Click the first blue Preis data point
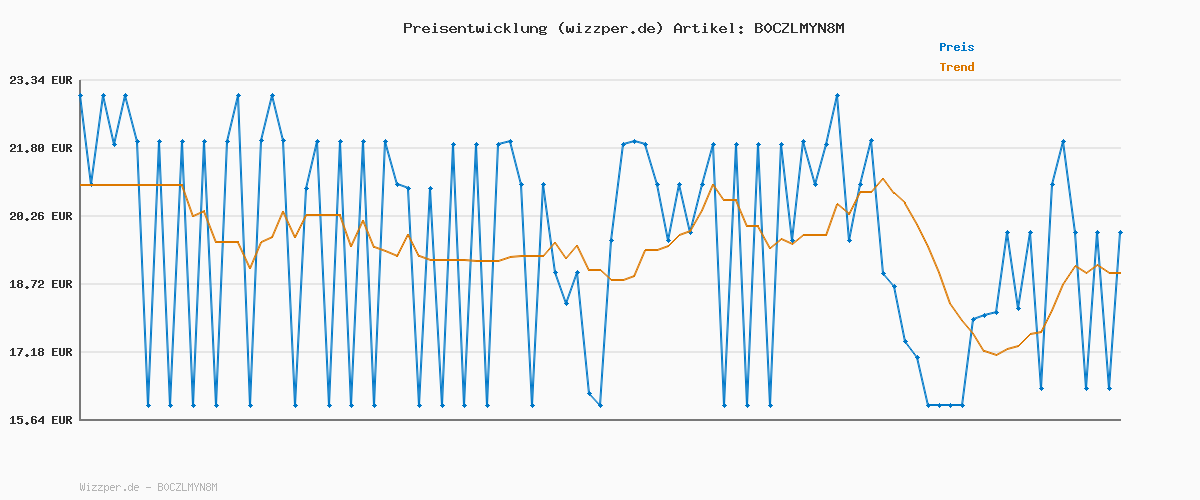 [80, 95]
